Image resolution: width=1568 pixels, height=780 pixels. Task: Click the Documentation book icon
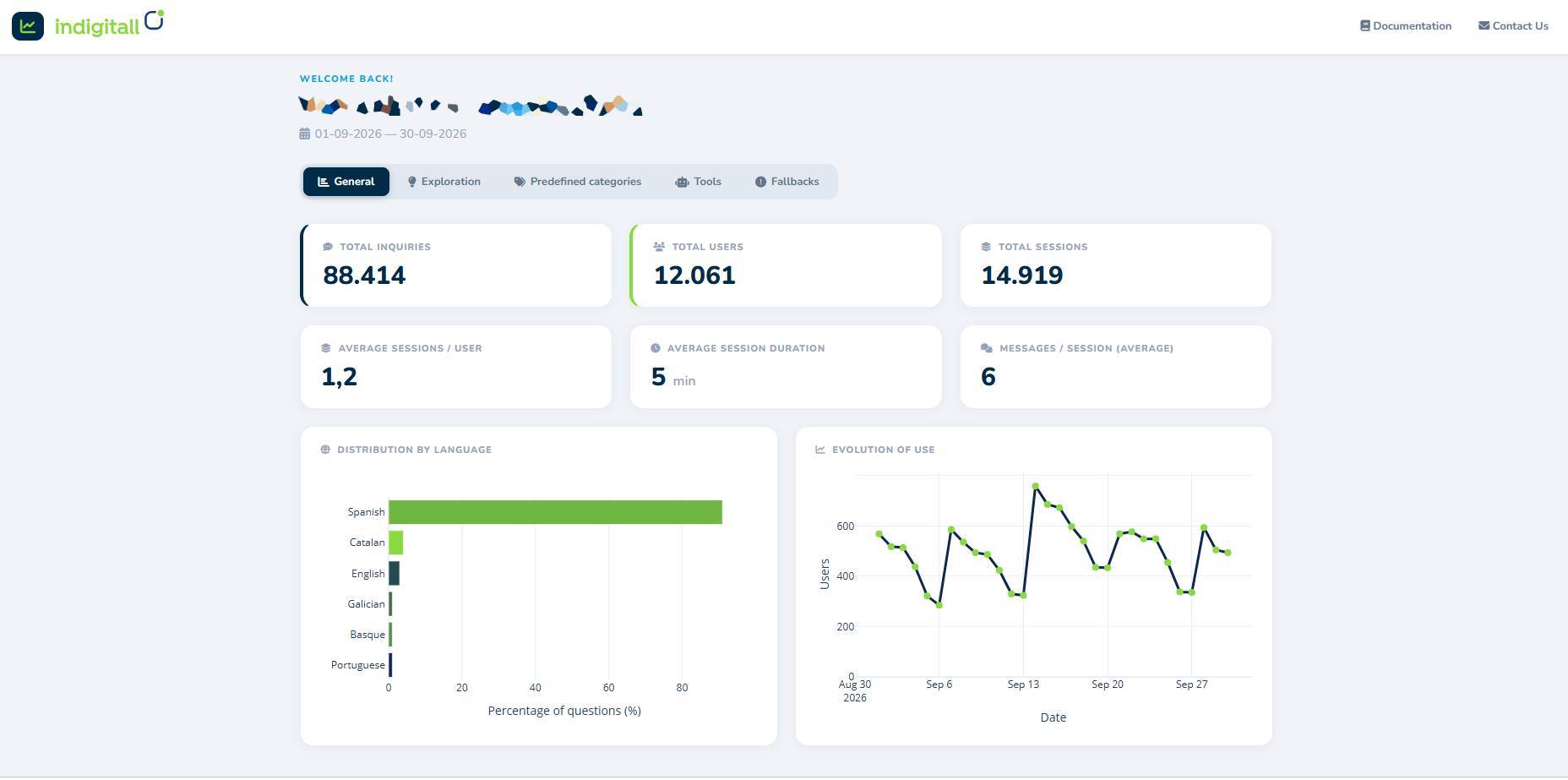1364,26
